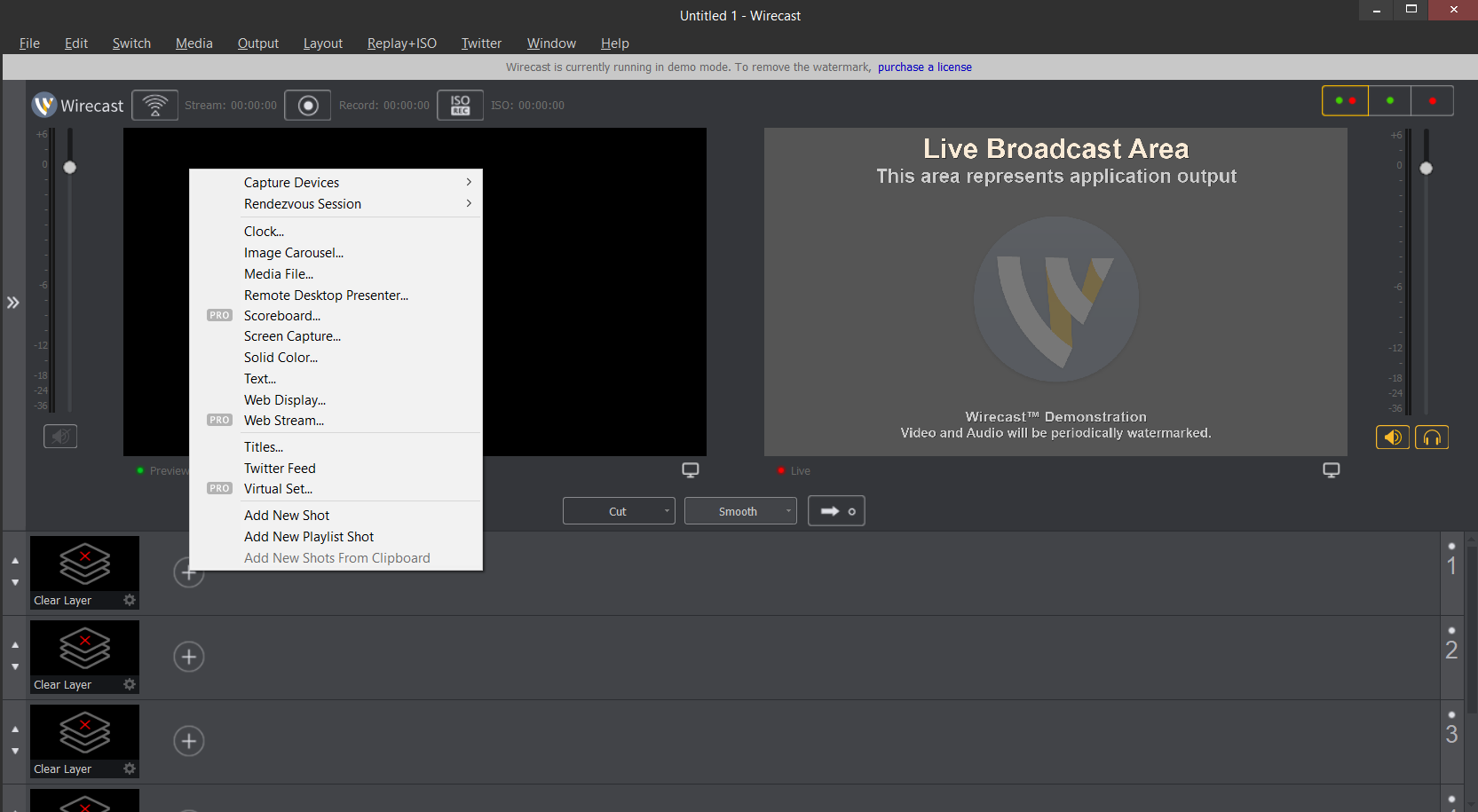This screenshot has width=1478, height=812.
Task: Choose Screen Capture... entry
Action: 336,335
